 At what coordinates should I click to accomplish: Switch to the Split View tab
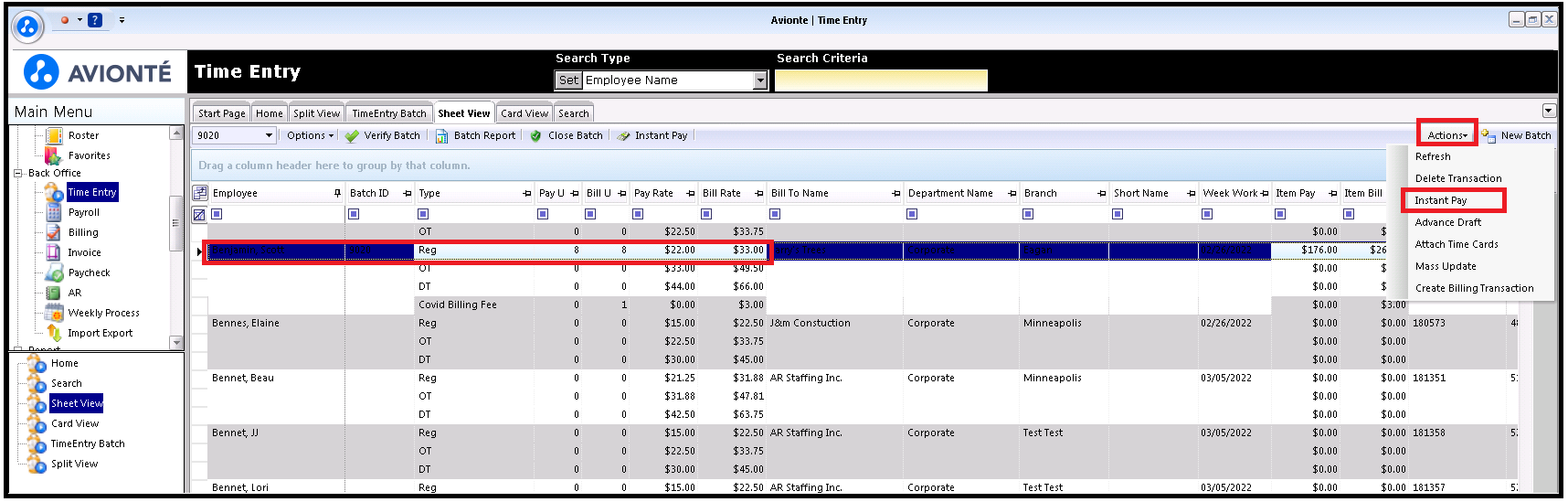point(316,113)
